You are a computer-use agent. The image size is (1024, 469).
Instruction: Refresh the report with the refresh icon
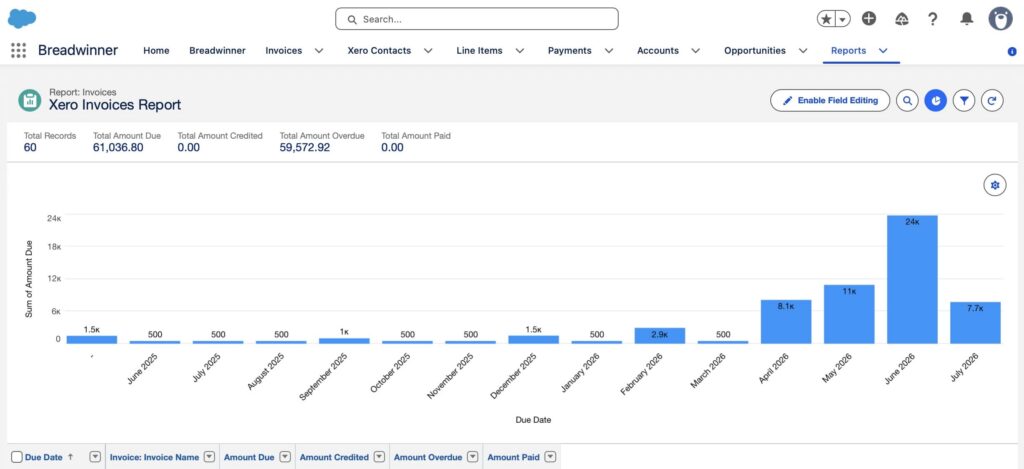(992, 101)
